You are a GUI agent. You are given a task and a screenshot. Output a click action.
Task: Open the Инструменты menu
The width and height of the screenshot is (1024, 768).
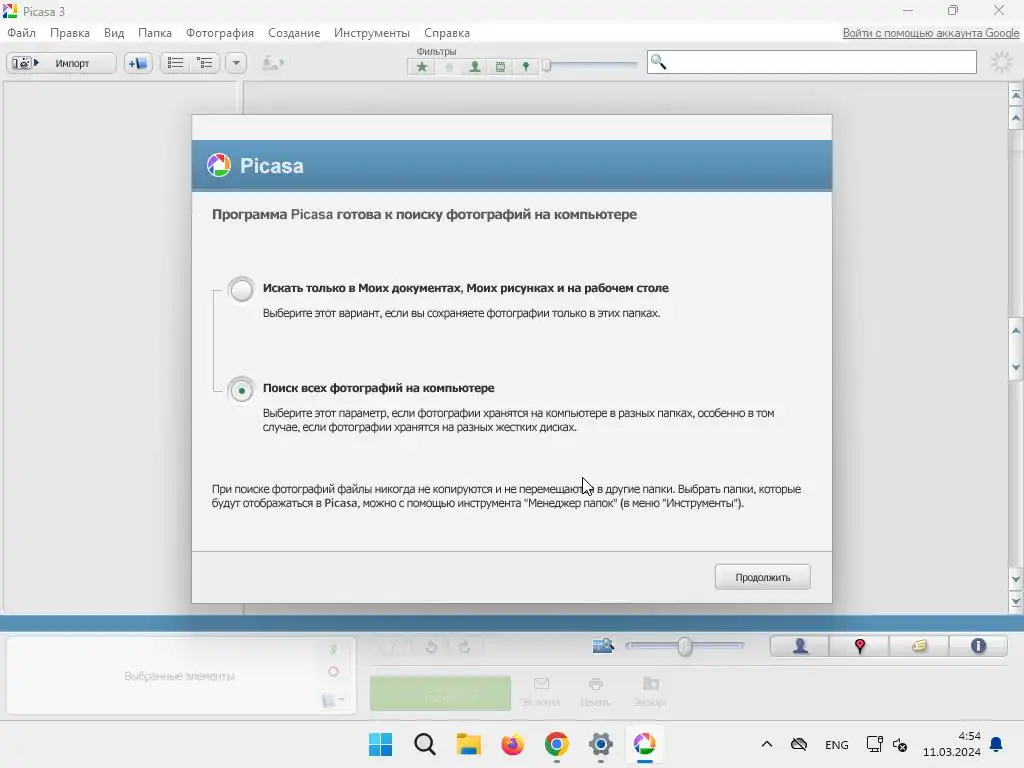372,33
